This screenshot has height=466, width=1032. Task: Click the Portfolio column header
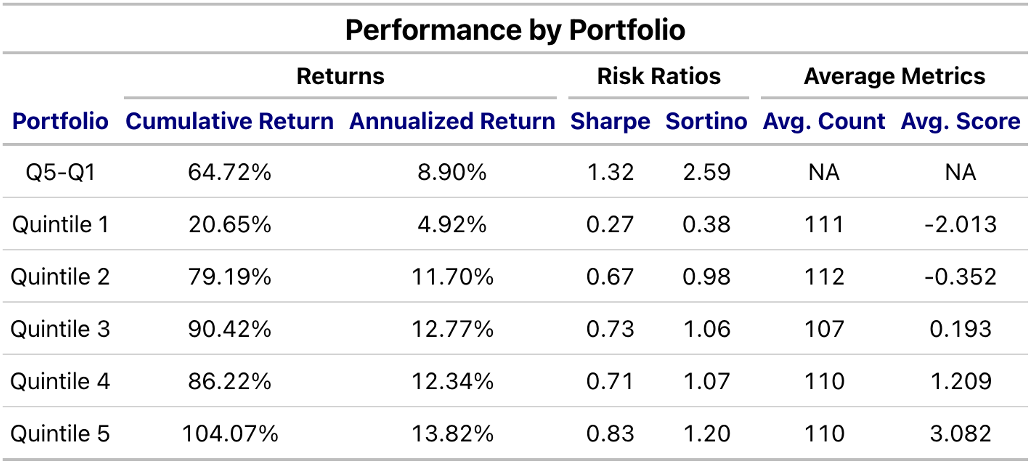[x=60, y=122]
